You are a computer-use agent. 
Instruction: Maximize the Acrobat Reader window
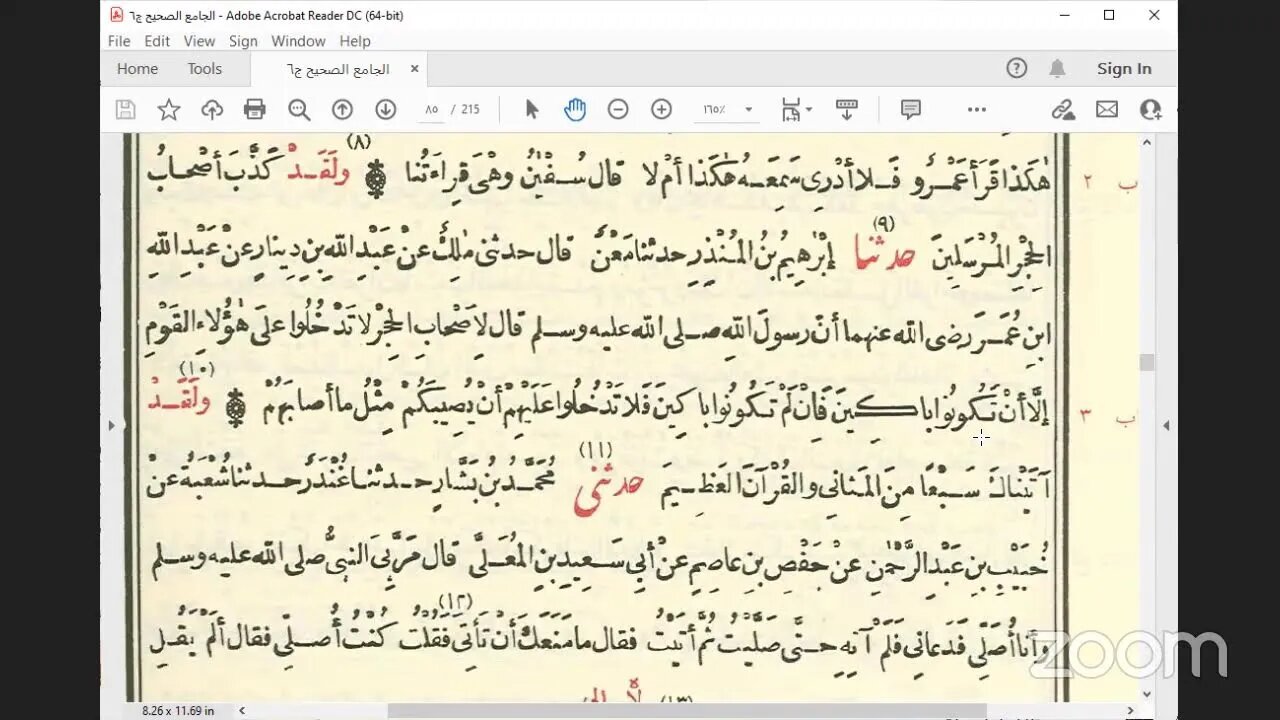point(1109,15)
